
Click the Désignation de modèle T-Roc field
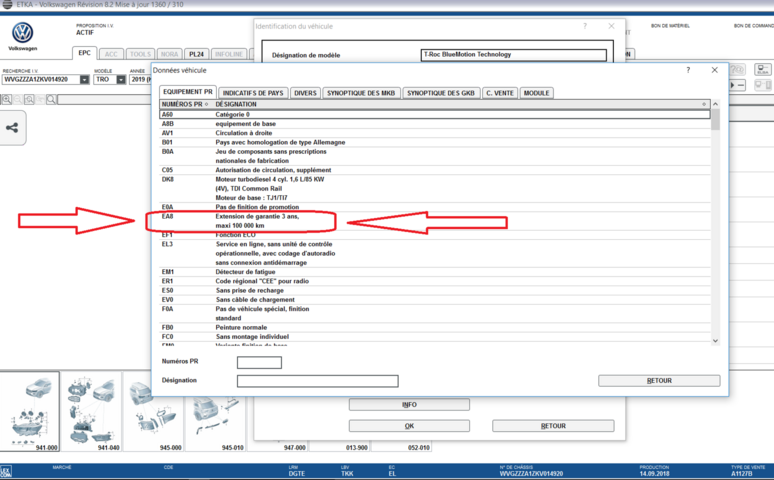(513, 55)
